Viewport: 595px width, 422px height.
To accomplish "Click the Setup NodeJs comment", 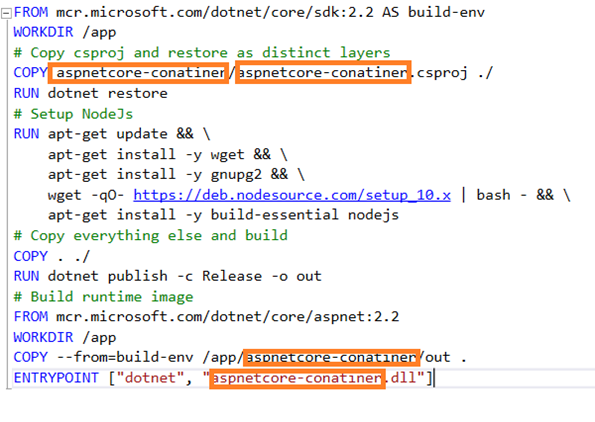I will [74, 114].
